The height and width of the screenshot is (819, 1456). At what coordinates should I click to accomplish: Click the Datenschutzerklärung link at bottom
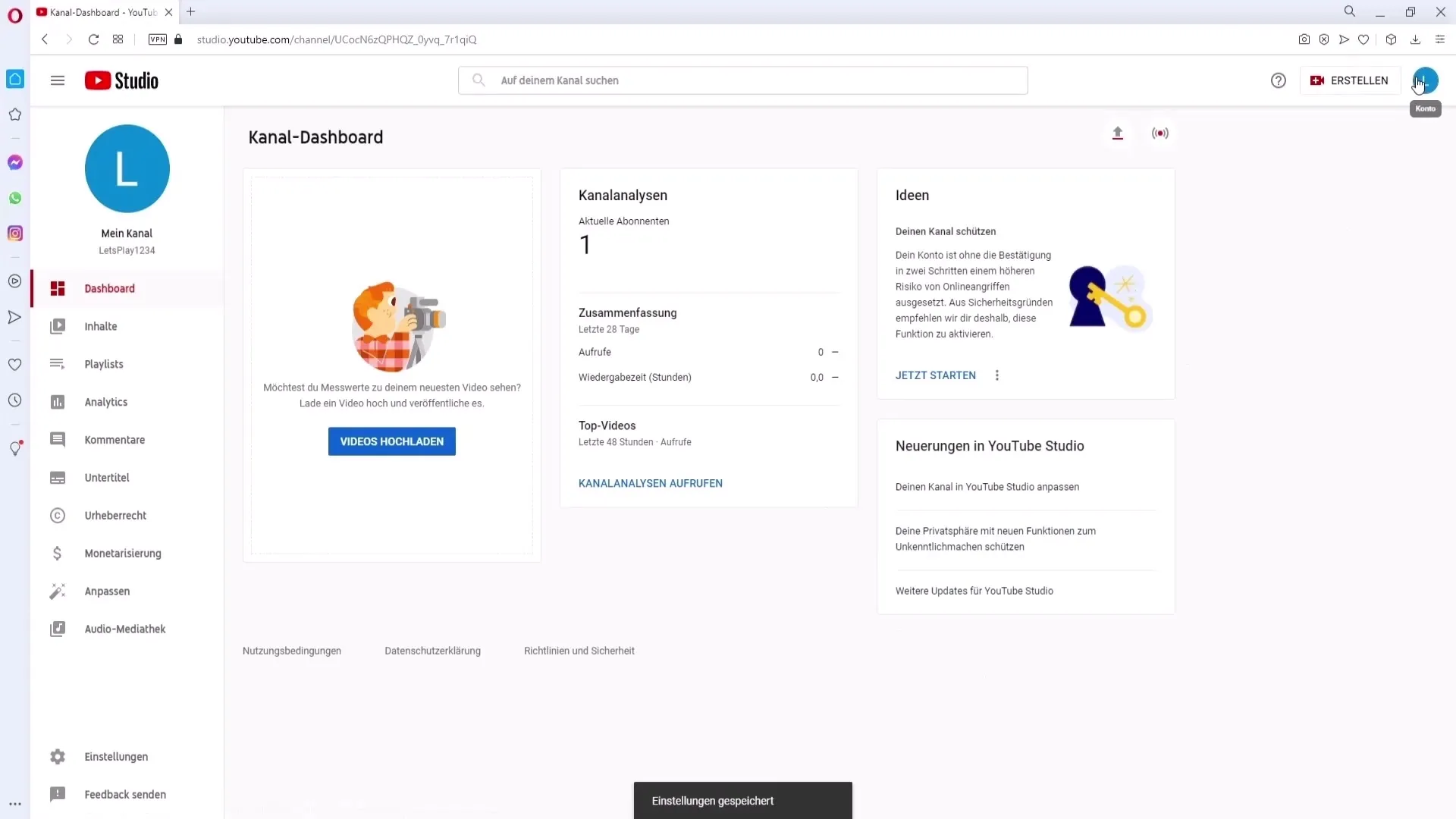tap(433, 650)
